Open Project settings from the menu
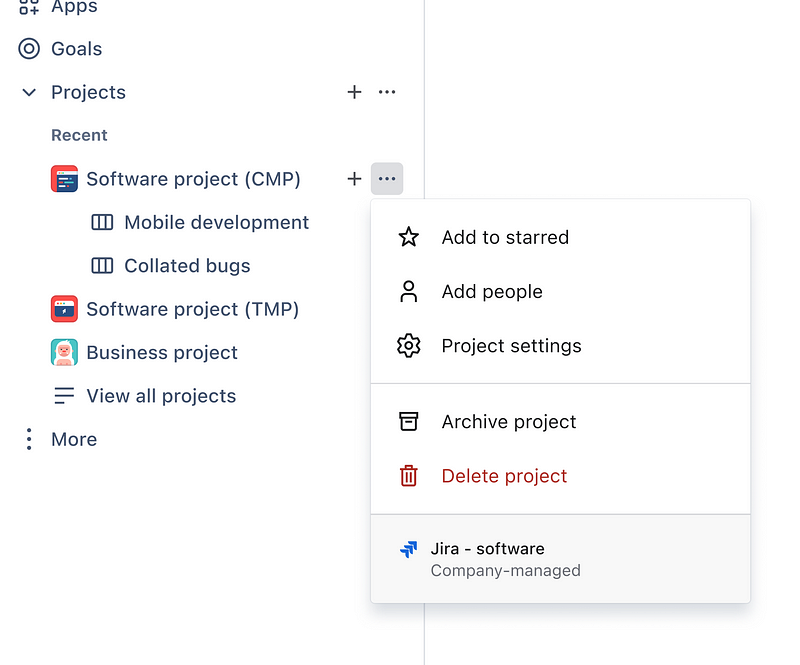 (x=510, y=346)
